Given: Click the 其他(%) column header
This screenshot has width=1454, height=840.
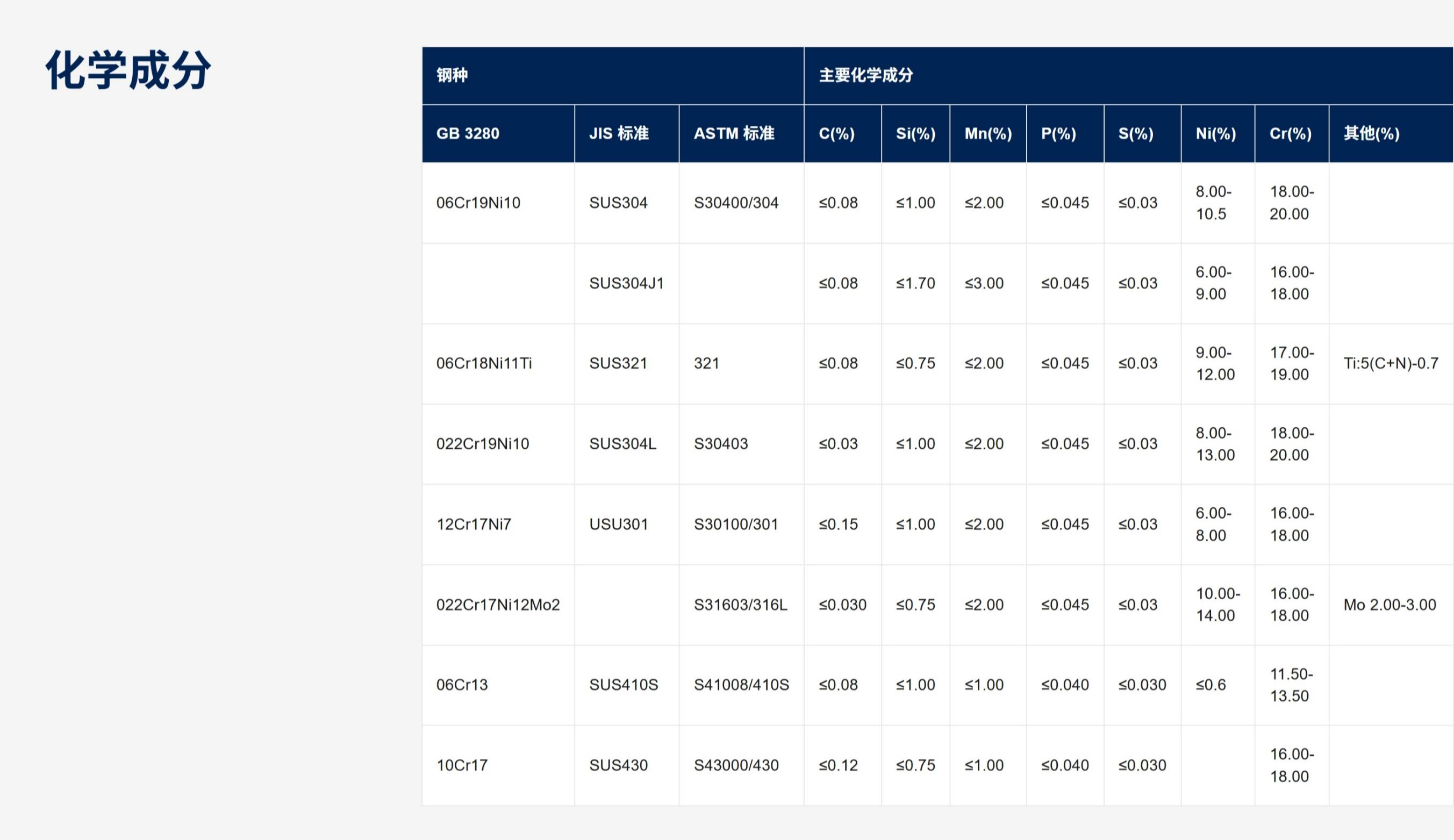Looking at the screenshot, I should (x=1371, y=133).
